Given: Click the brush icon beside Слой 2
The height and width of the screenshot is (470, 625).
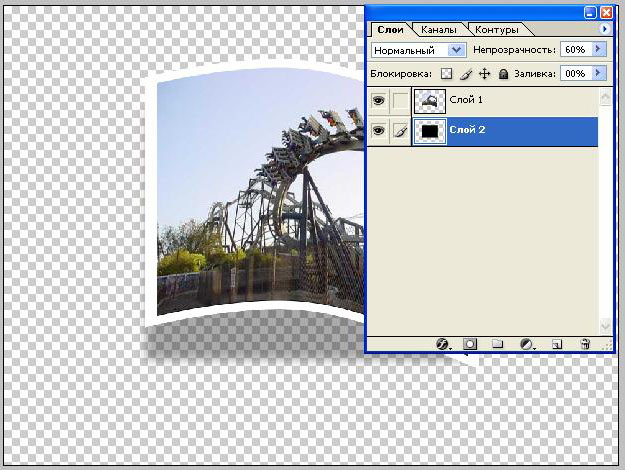Looking at the screenshot, I should click(400, 131).
